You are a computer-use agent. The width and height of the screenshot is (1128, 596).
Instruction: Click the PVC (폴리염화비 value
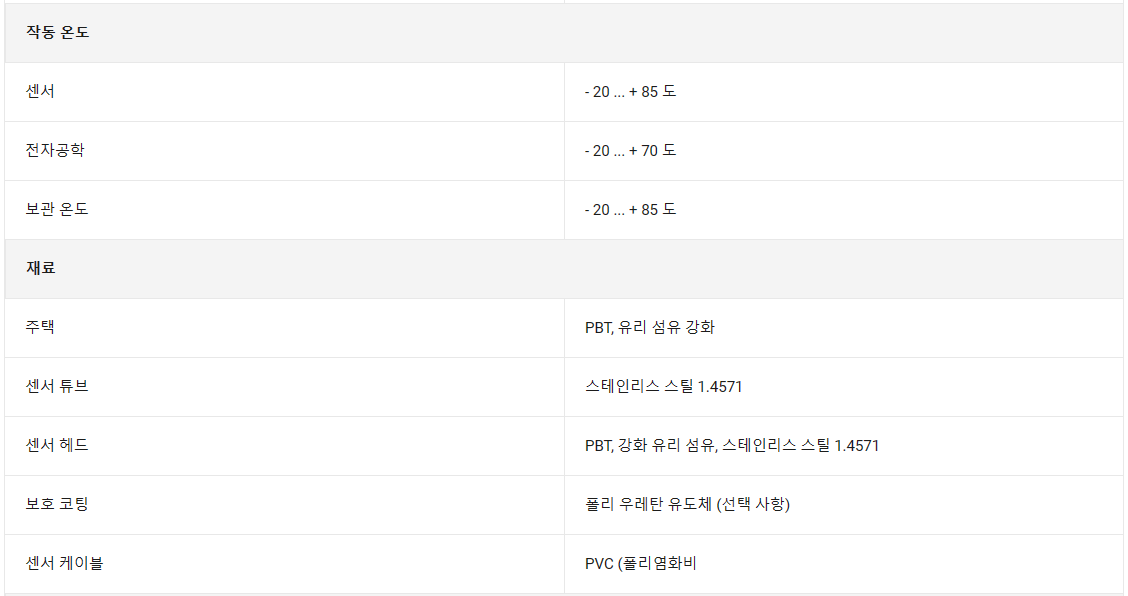pyautogui.click(x=640, y=564)
